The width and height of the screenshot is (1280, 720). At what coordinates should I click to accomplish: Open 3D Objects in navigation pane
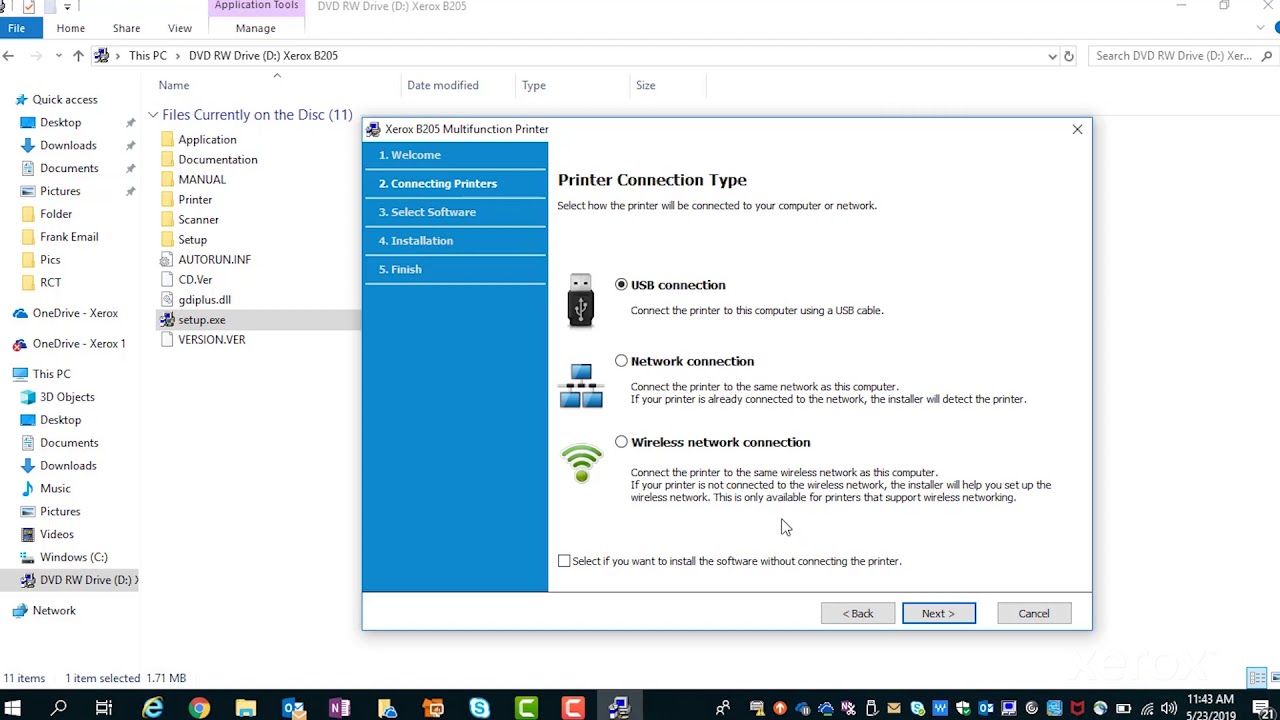[x=66, y=397]
